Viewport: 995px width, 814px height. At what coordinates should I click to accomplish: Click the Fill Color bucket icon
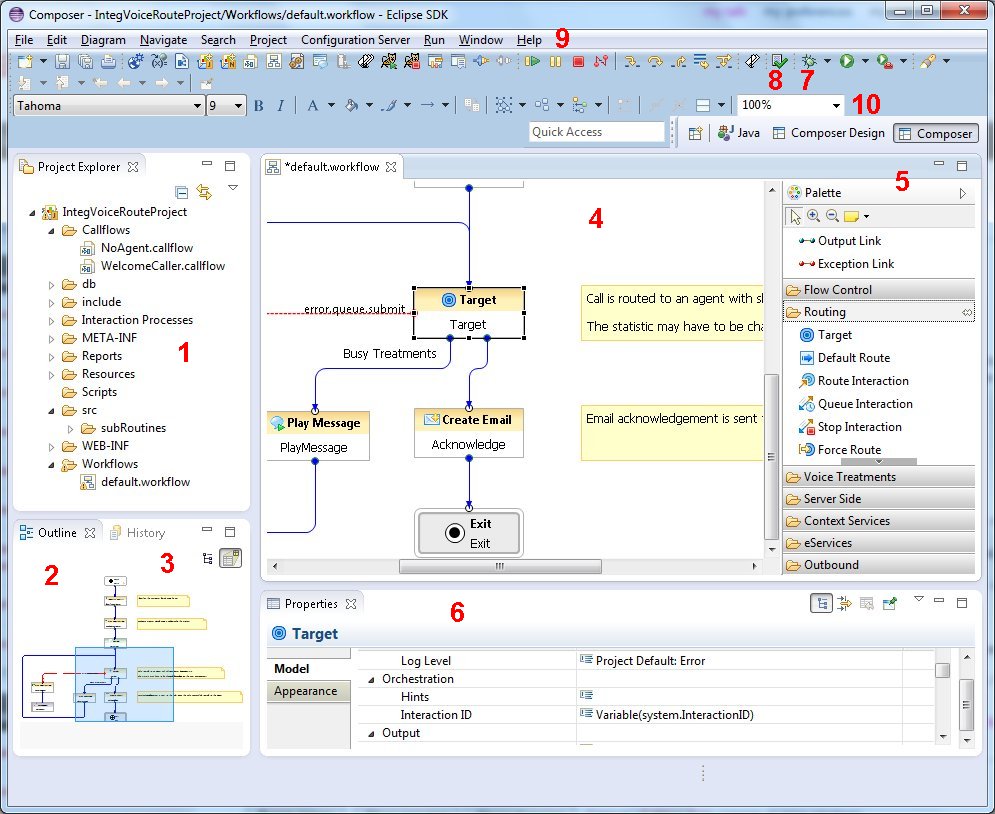pos(351,105)
